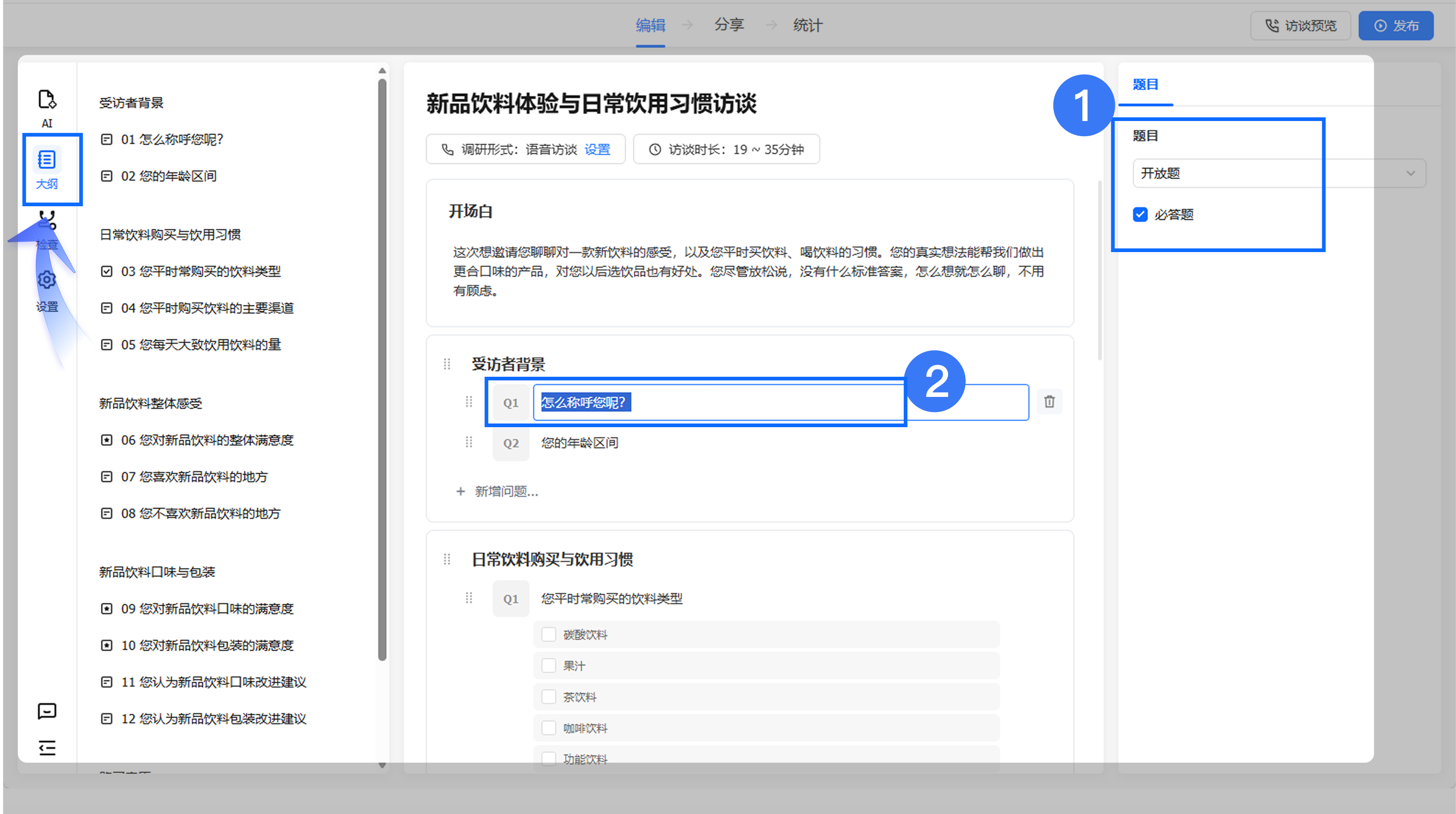Click drag handle beside 日常饮料购买与饮用习惯 section
The image size is (1456, 814).
pyautogui.click(x=447, y=559)
